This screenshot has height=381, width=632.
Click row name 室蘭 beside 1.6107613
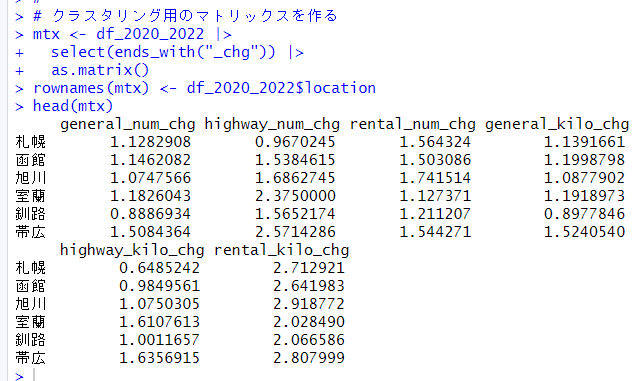pos(31,322)
